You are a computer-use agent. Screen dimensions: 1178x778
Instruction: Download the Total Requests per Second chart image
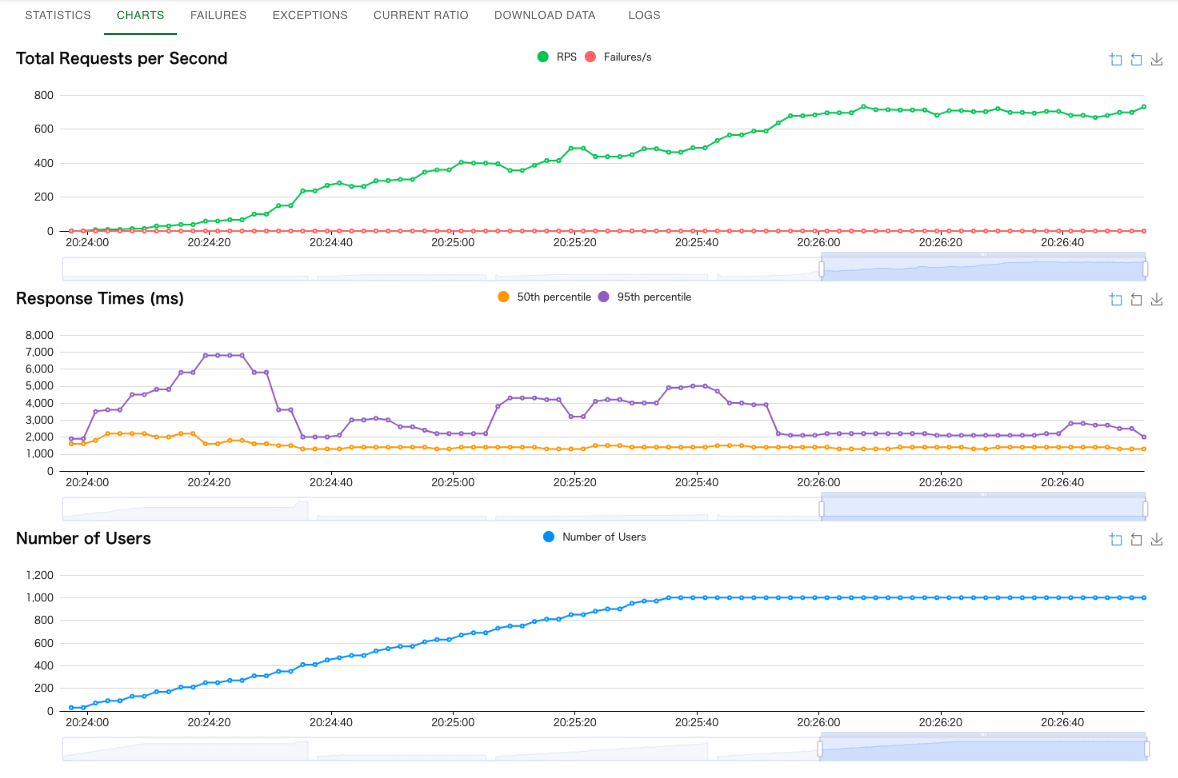(1157, 59)
